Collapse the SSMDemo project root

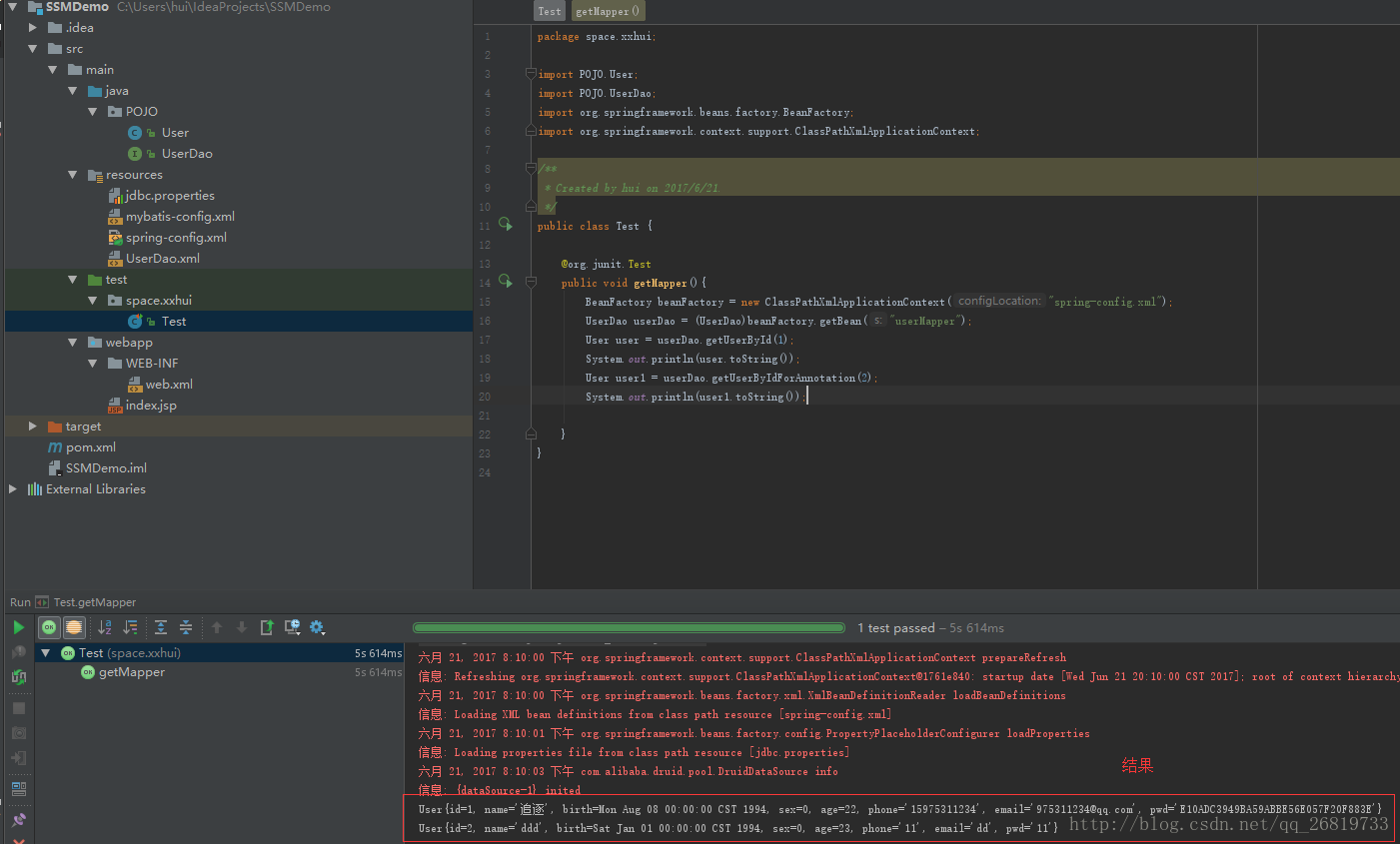13,7
